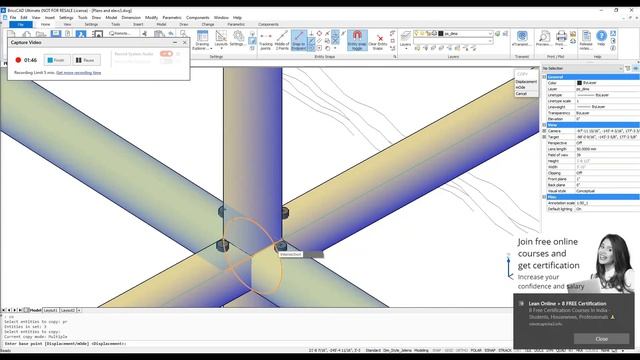
Task: Click the Standard text style in status bar
Action: pyautogui.click(x=373, y=350)
